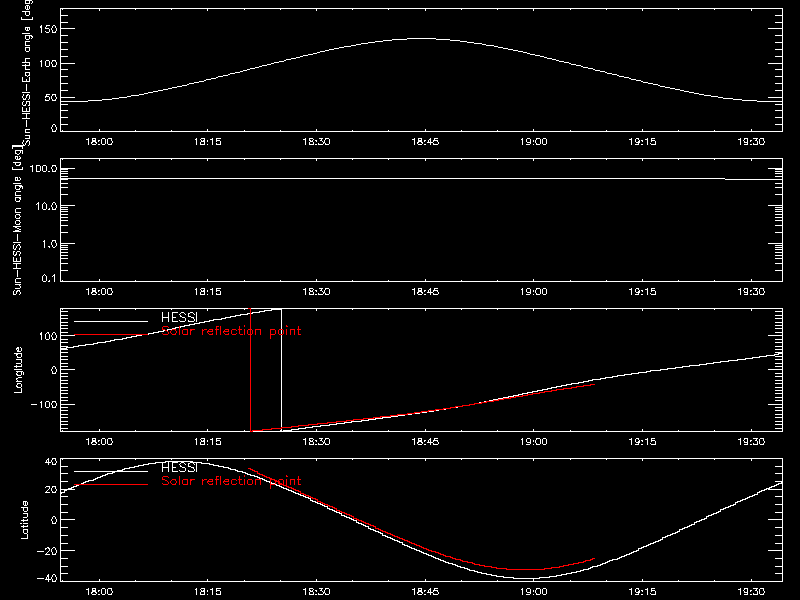Select Solar reflection point legend in Longitude plot
Viewport: 800px width, 600px height.
click(x=231, y=331)
